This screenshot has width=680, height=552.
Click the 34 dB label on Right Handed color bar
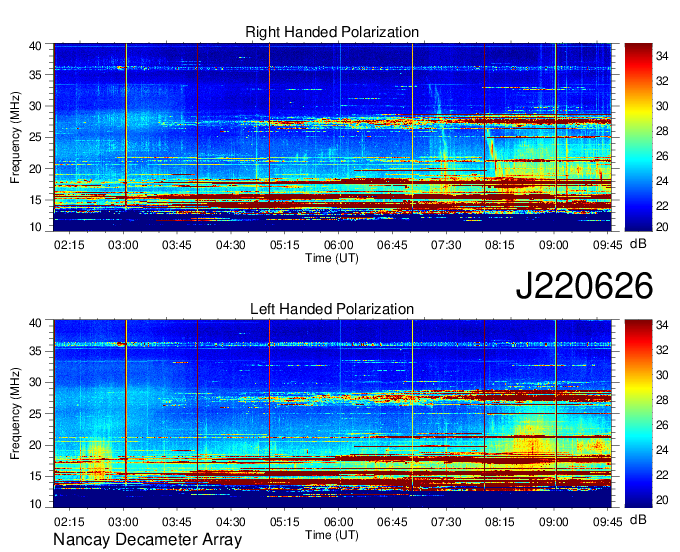pyautogui.click(x=662, y=56)
